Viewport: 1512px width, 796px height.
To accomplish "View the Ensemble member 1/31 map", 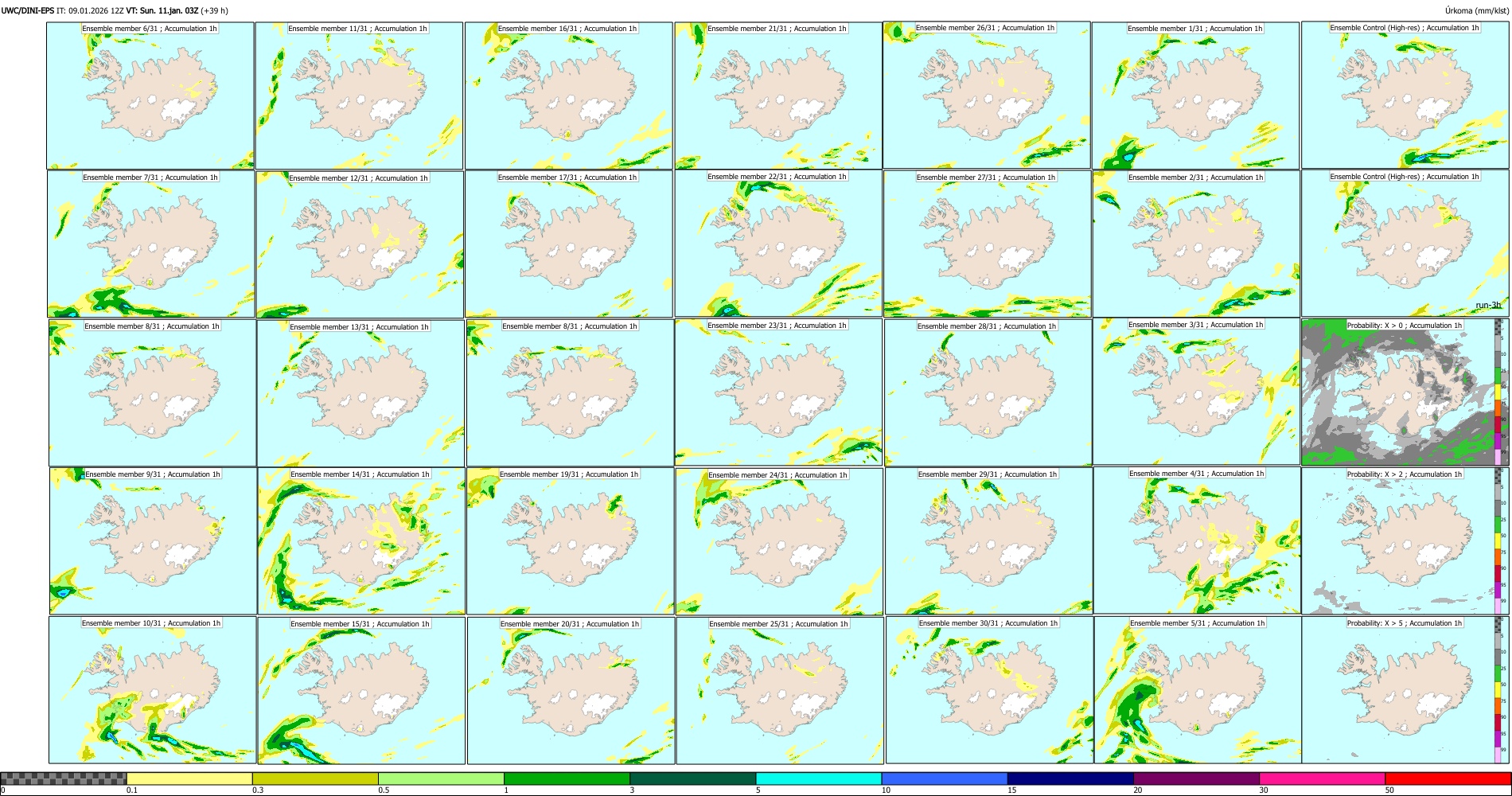I will [x=1196, y=96].
